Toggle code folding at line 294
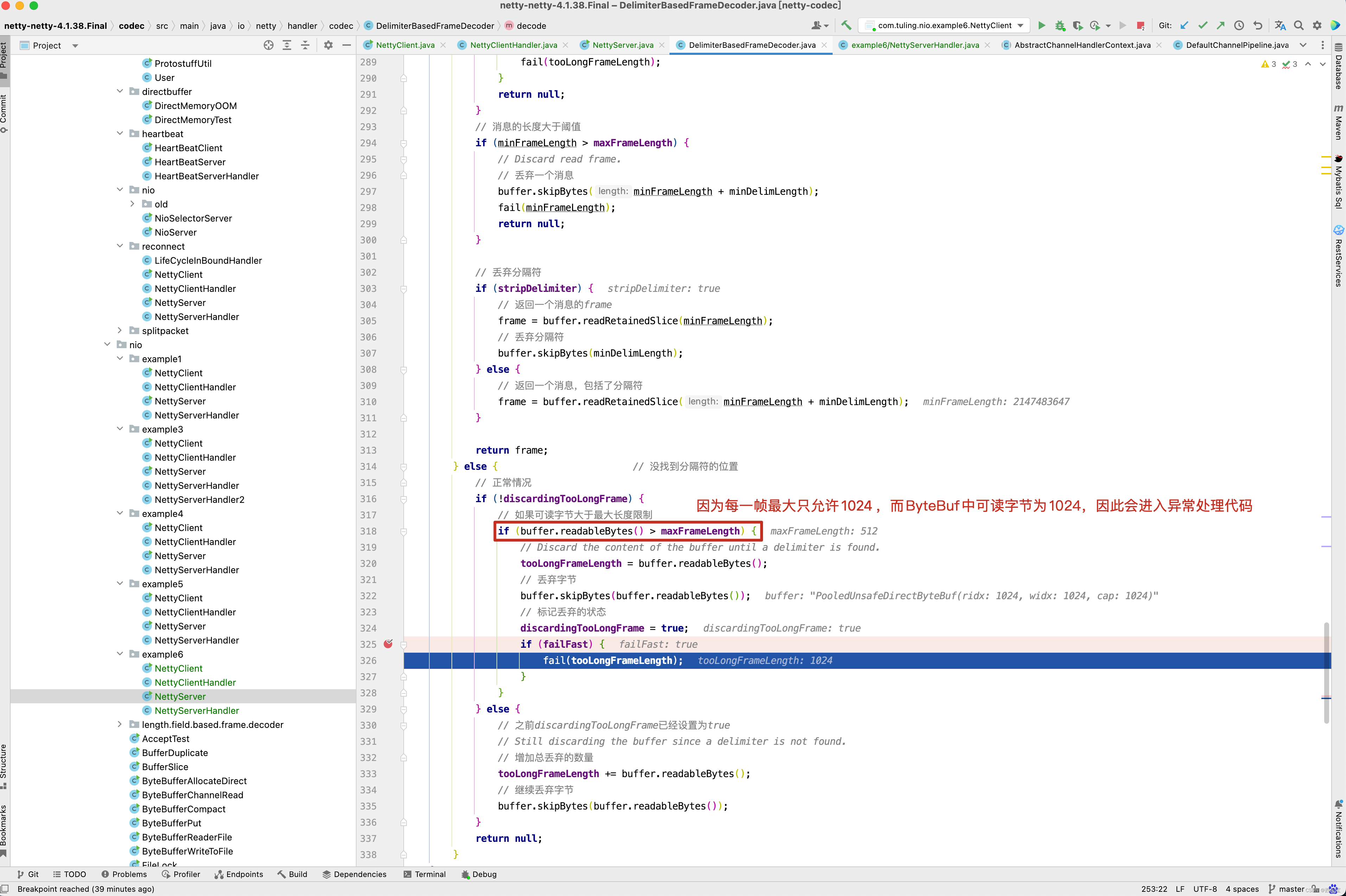This screenshot has height=896, width=1346. (403, 143)
